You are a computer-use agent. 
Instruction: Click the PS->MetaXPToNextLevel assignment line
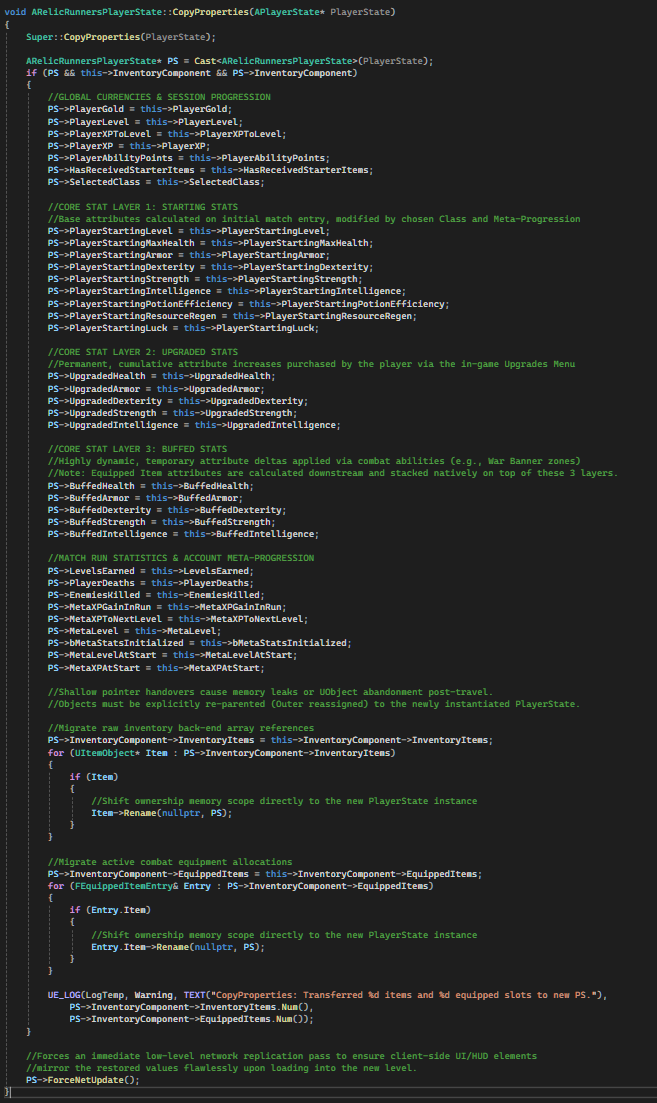pos(178,619)
